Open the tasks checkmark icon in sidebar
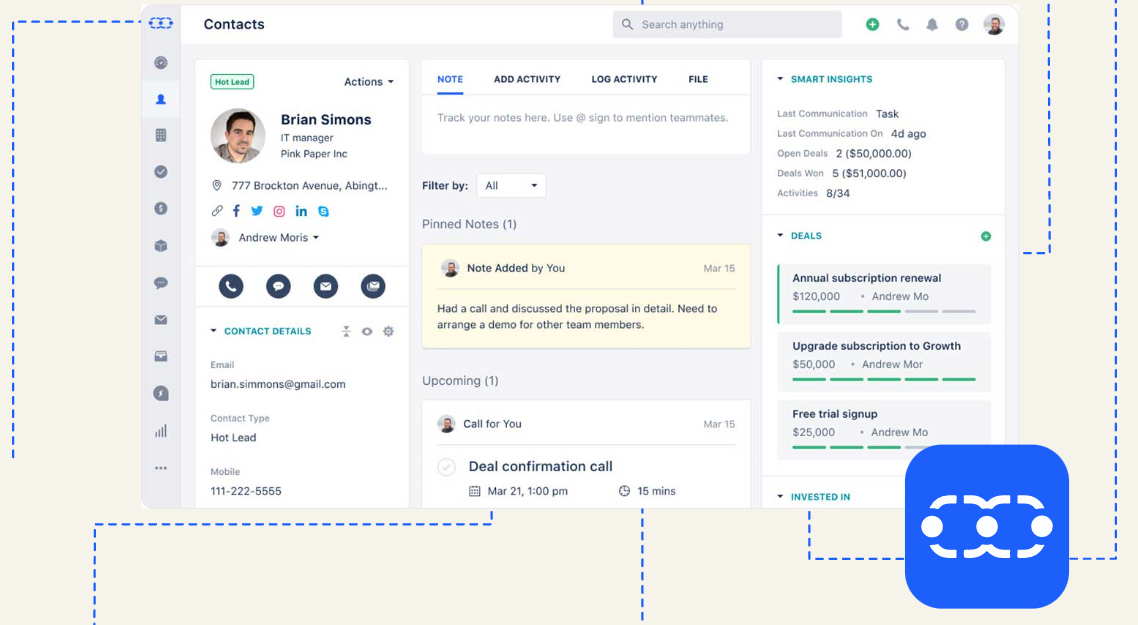Image resolution: width=1138 pixels, height=625 pixels. click(x=161, y=171)
